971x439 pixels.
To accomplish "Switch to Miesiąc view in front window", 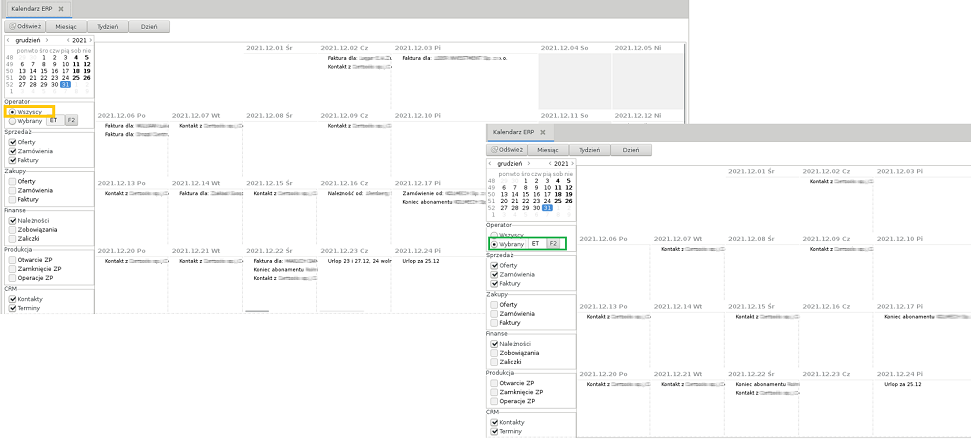I will tap(547, 150).
